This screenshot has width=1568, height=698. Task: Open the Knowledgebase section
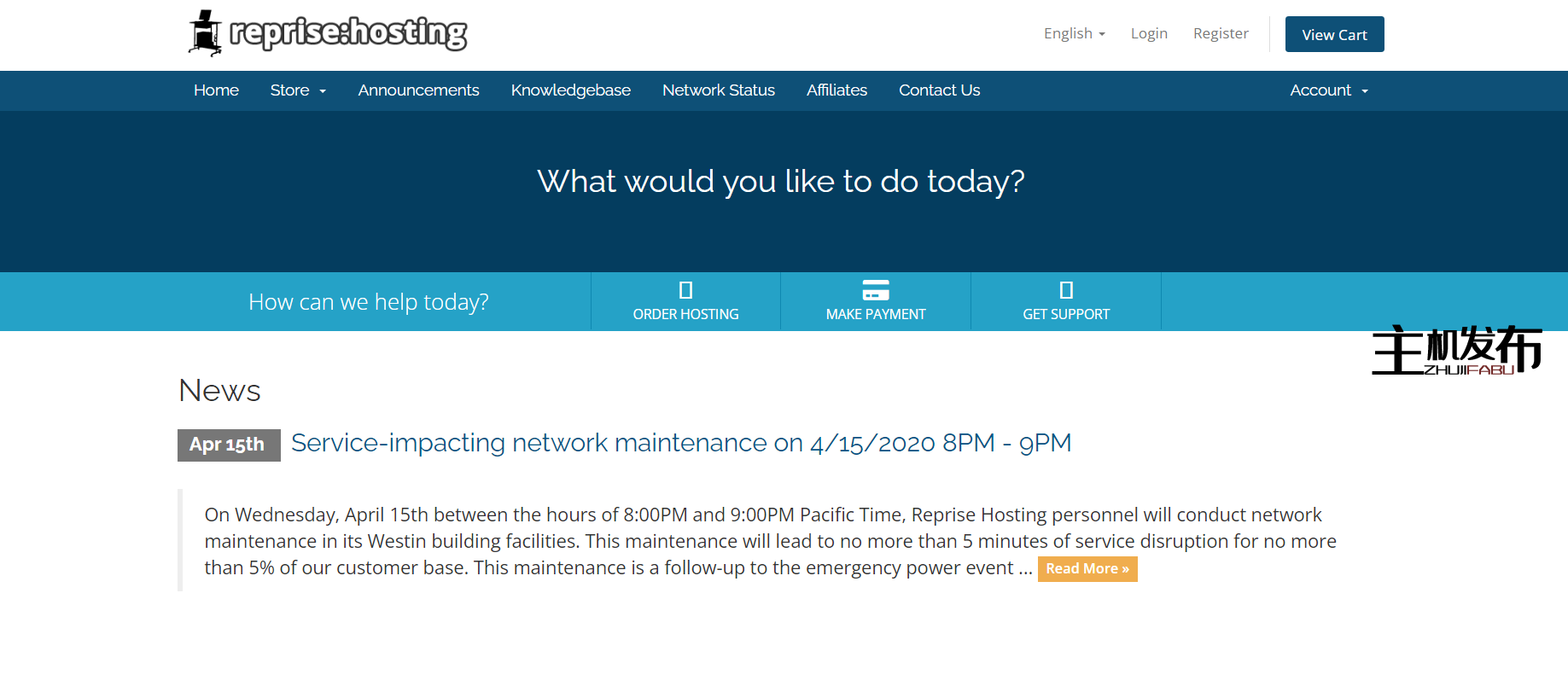pos(570,90)
